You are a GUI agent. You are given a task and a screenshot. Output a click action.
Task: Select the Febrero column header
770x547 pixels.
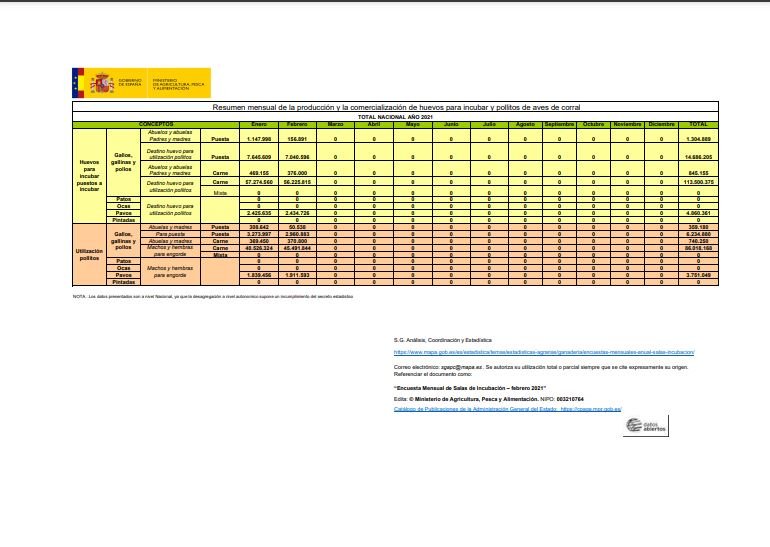pos(297,123)
